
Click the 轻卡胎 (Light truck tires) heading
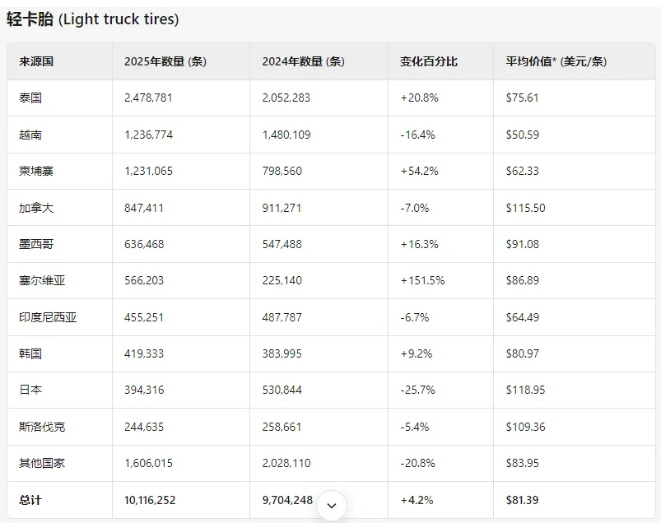pos(93,19)
